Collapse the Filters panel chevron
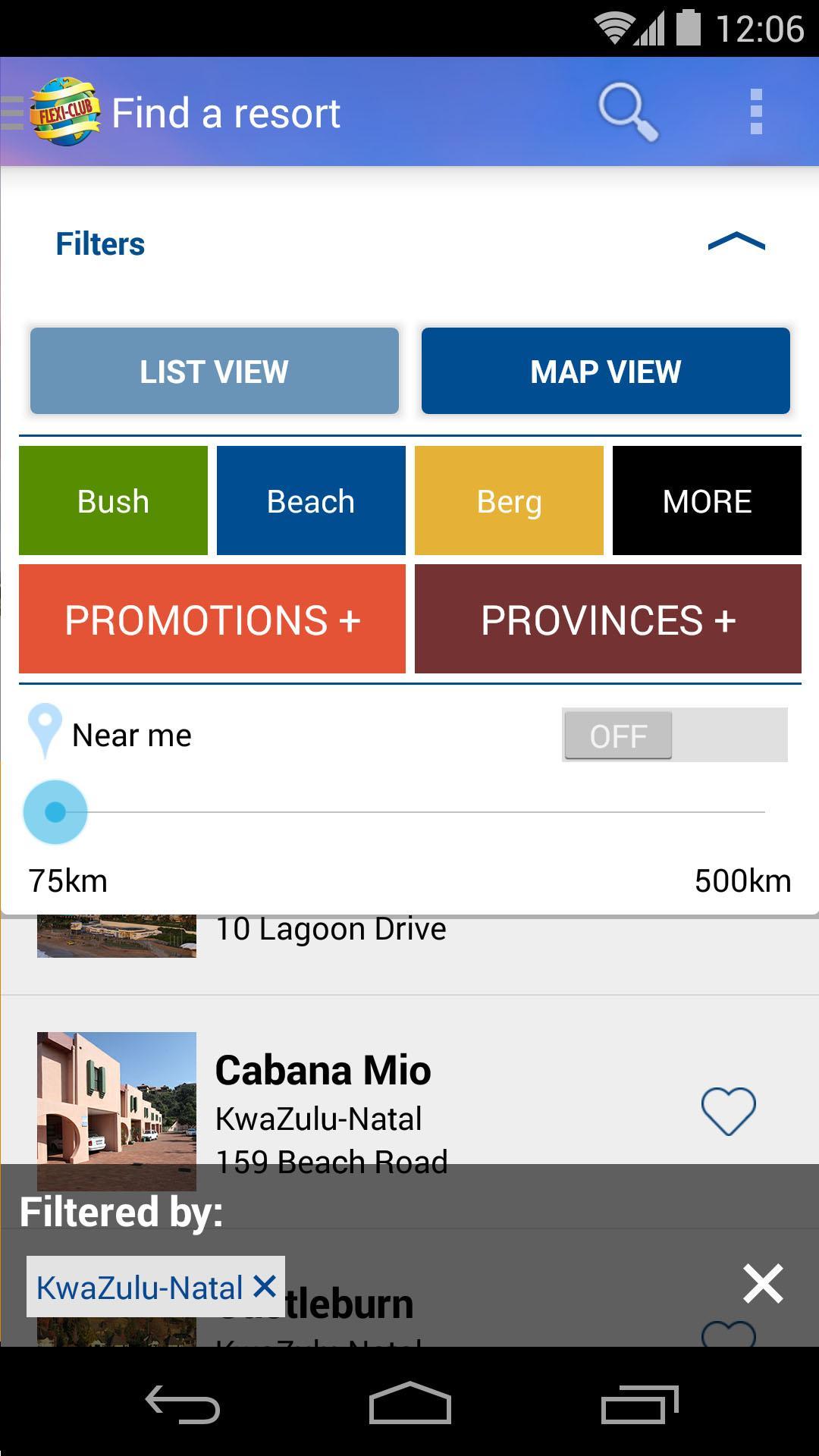Image resolution: width=819 pixels, height=1456 pixels. pyautogui.click(x=736, y=243)
